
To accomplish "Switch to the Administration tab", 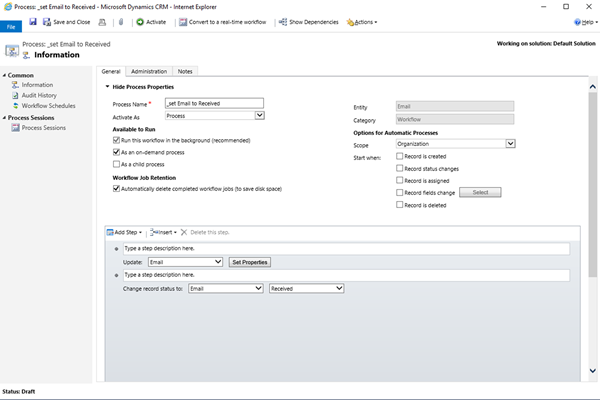I will [149, 72].
